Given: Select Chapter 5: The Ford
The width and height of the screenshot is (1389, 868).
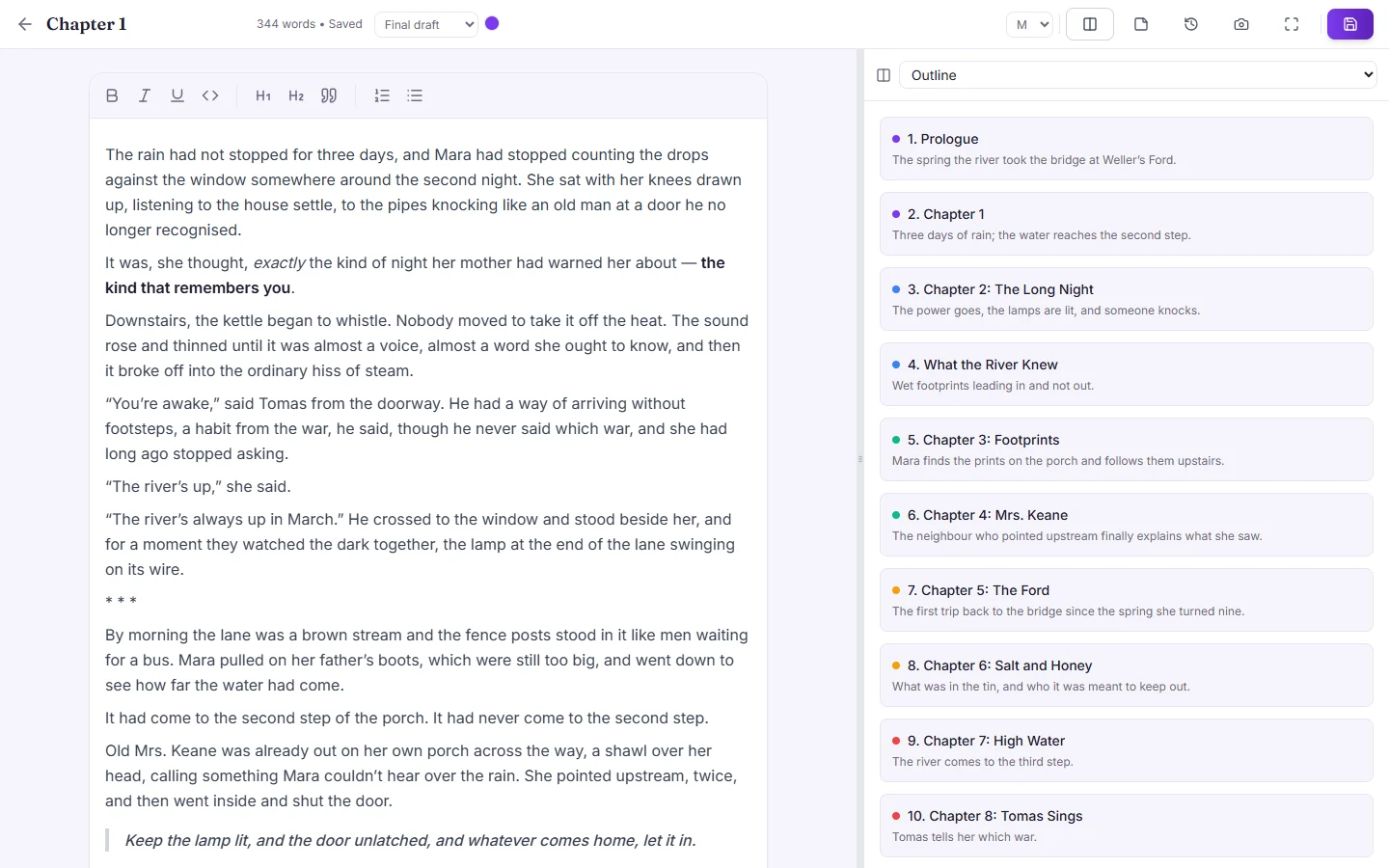Looking at the screenshot, I should tap(1127, 600).
